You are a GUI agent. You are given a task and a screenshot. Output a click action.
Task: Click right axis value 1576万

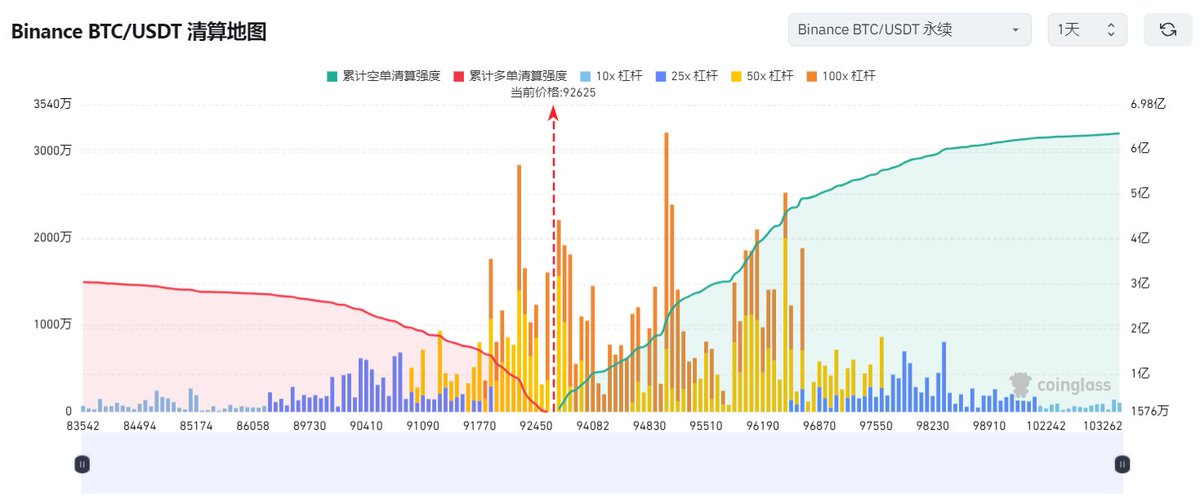(x=1150, y=411)
